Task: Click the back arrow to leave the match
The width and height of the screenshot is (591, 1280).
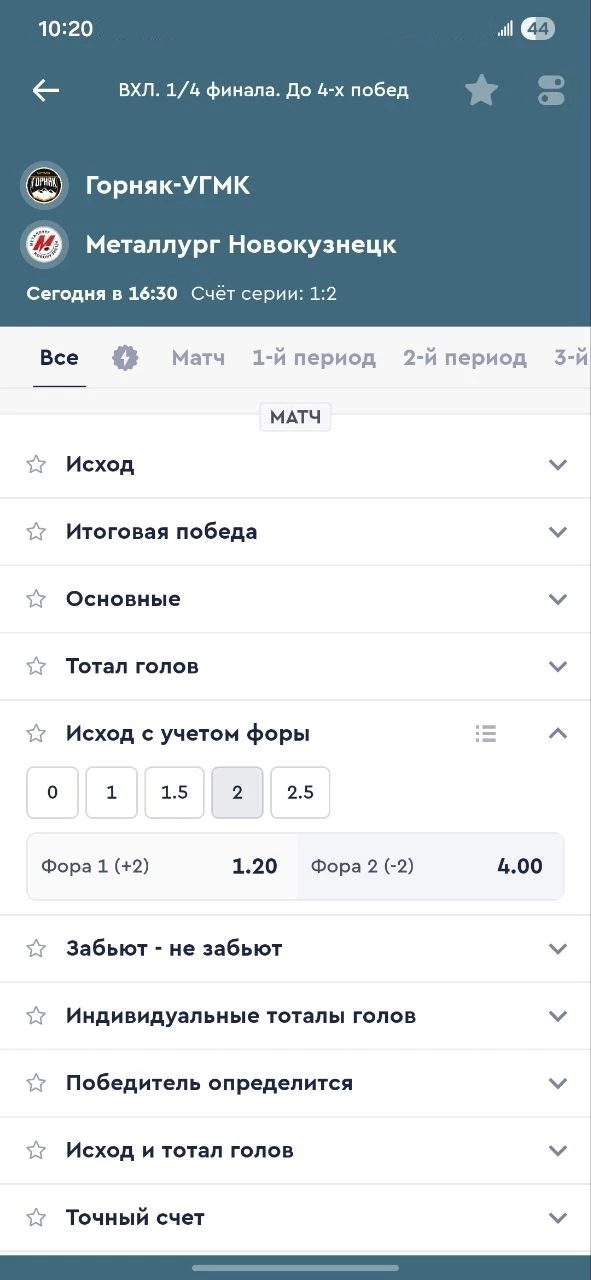Action: coord(45,90)
